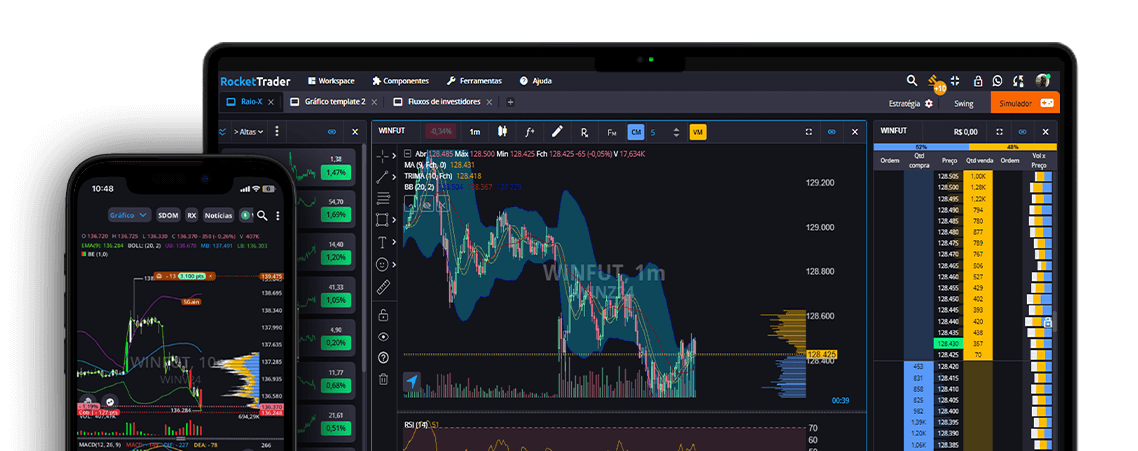Open the Gráfico dropdown on the phone
Screen dimensions: 1138x451
pos(128,215)
